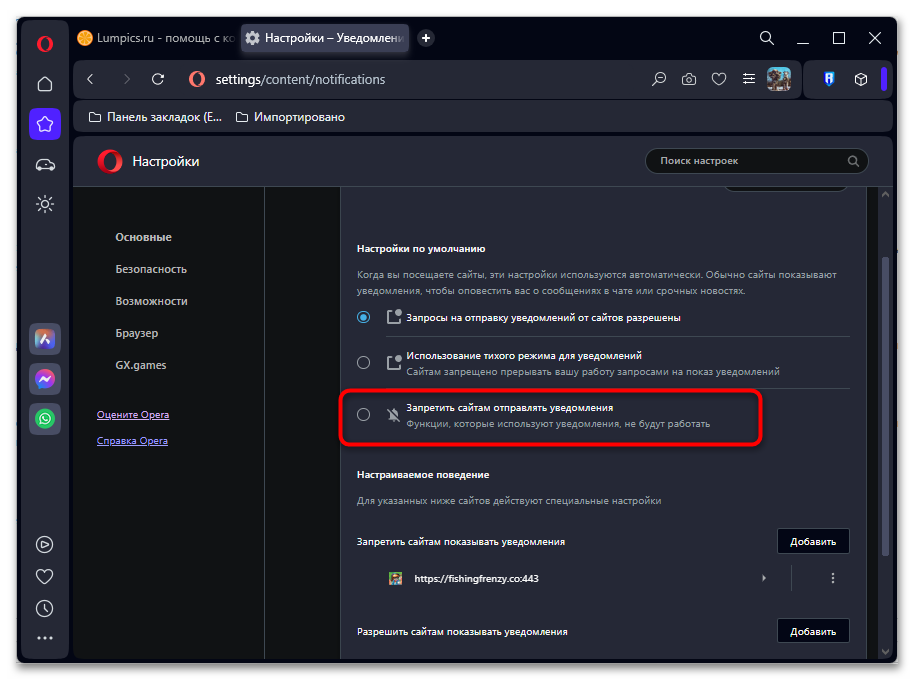Select 'Запросы на отправку уведомлений разрешены' option
This screenshot has height=680, width=914.
[x=363, y=317]
